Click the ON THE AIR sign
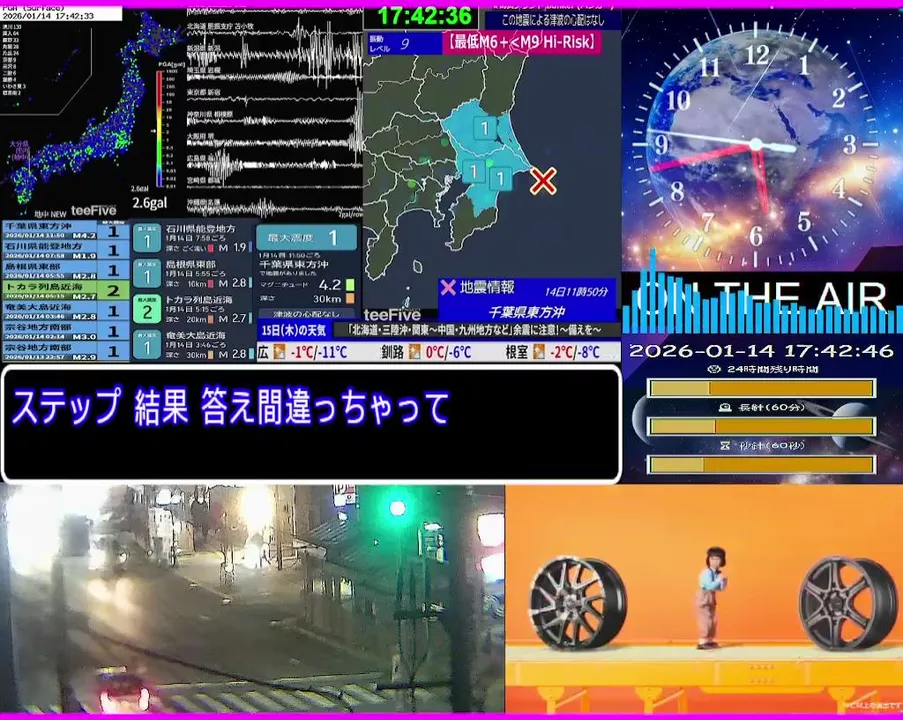This screenshot has width=903, height=720. (x=762, y=299)
